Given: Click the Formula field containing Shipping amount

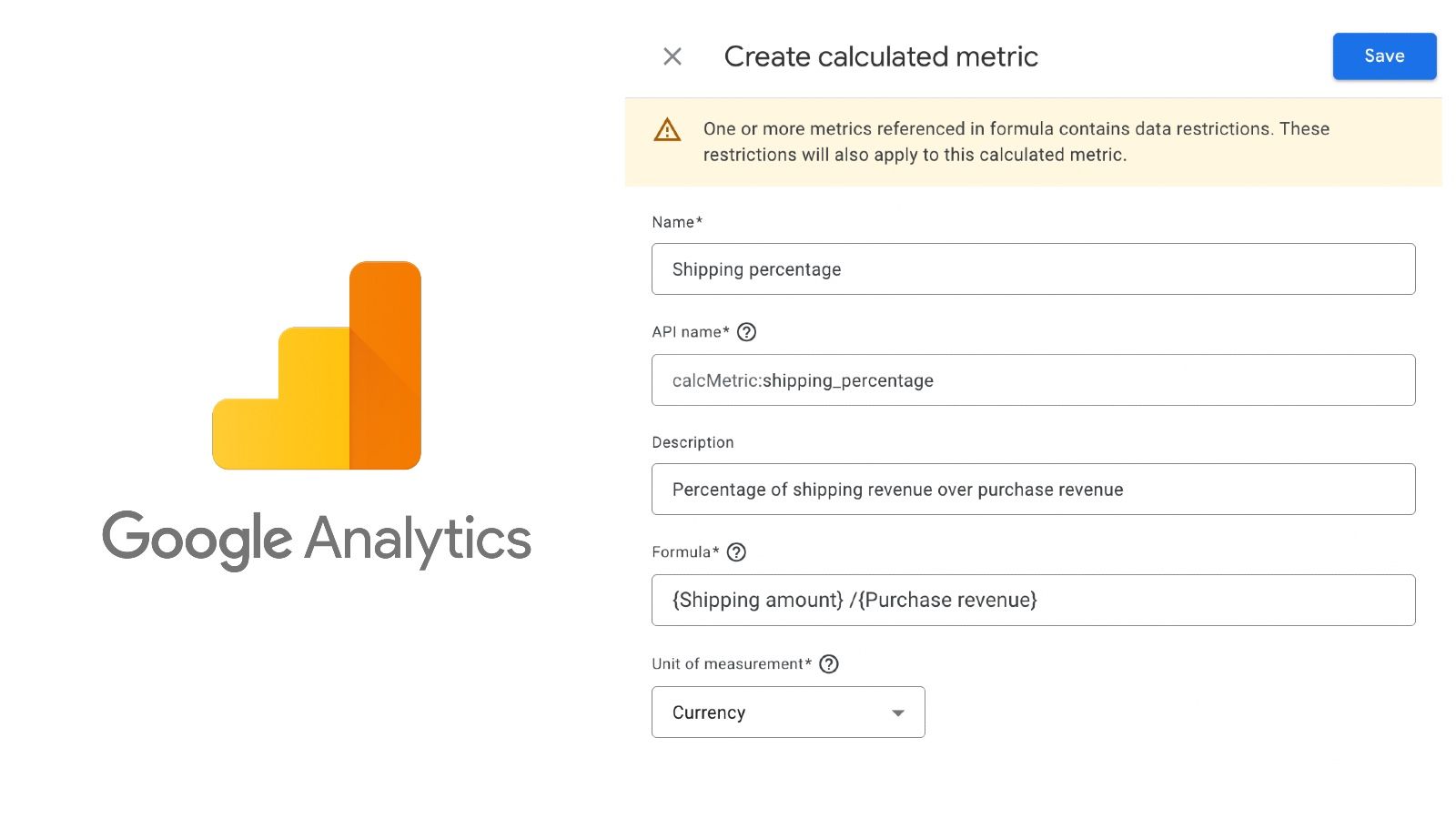Looking at the screenshot, I should [x=1033, y=600].
